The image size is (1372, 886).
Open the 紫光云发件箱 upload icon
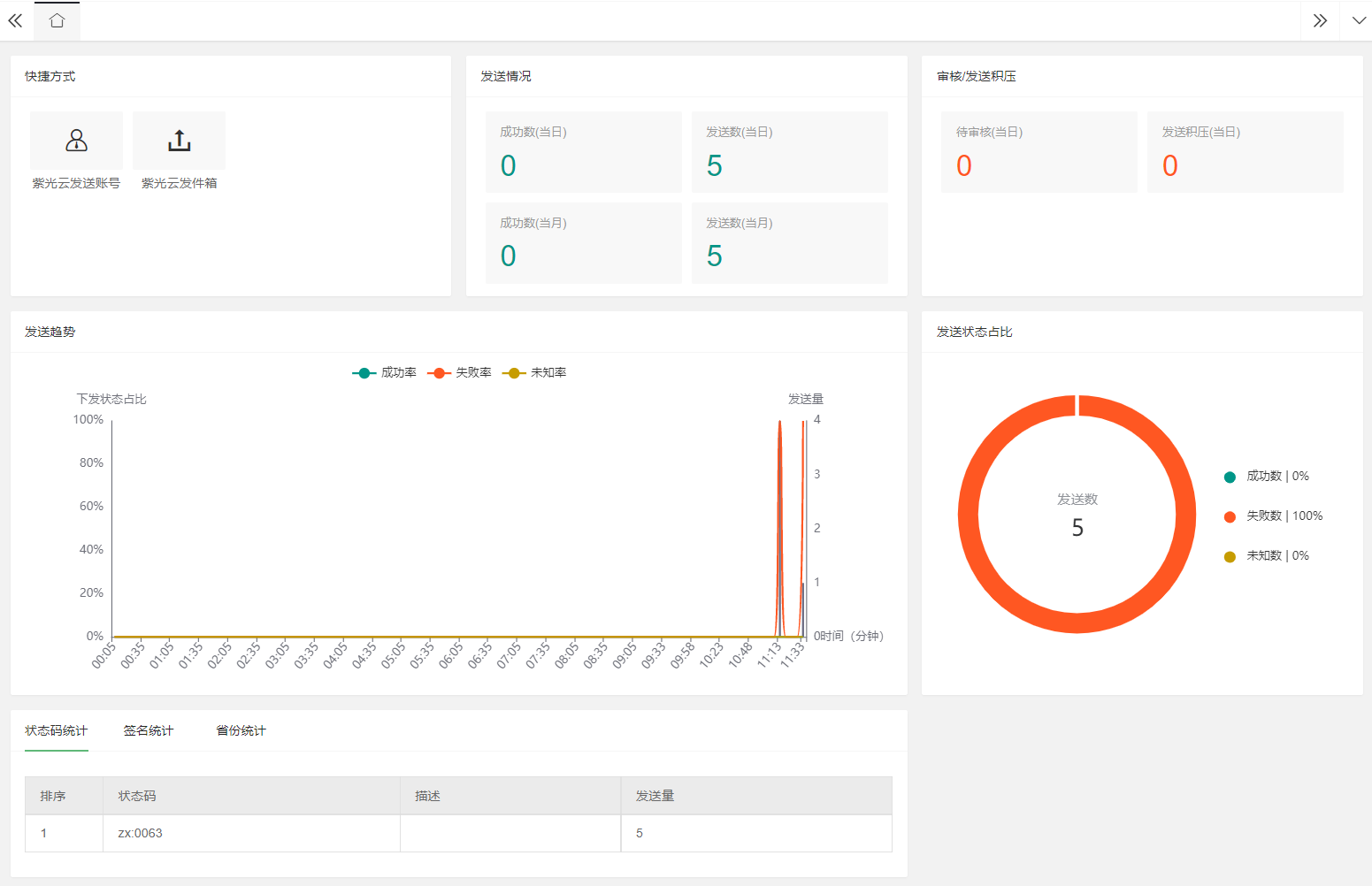pos(180,141)
